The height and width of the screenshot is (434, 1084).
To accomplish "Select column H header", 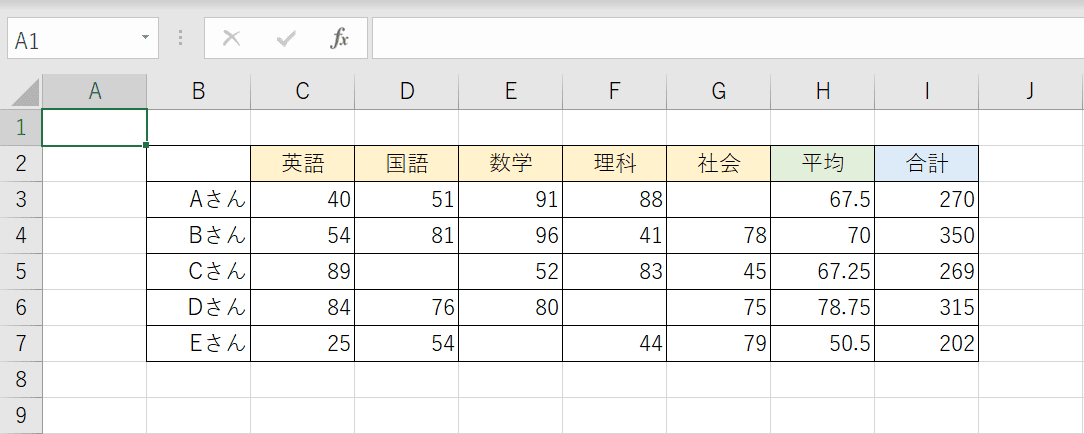I will (x=823, y=91).
